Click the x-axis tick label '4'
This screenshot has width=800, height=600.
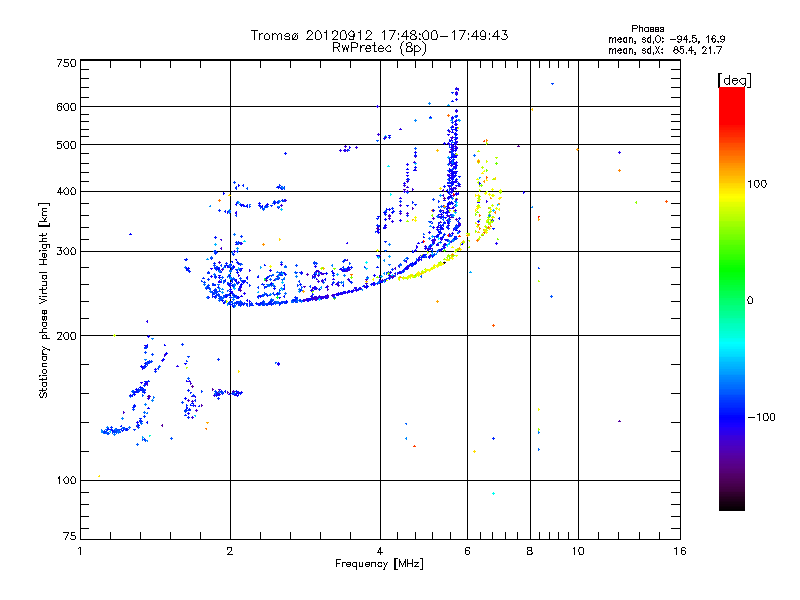tap(380, 551)
